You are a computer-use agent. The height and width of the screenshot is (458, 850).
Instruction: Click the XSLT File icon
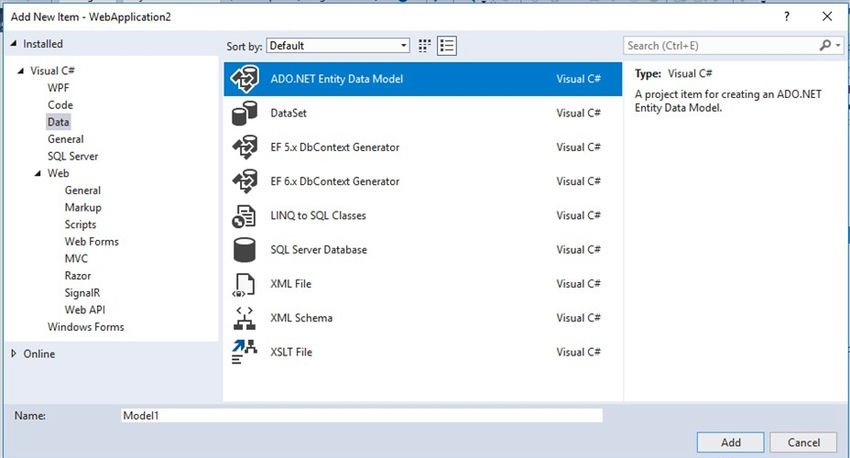tap(244, 352)
